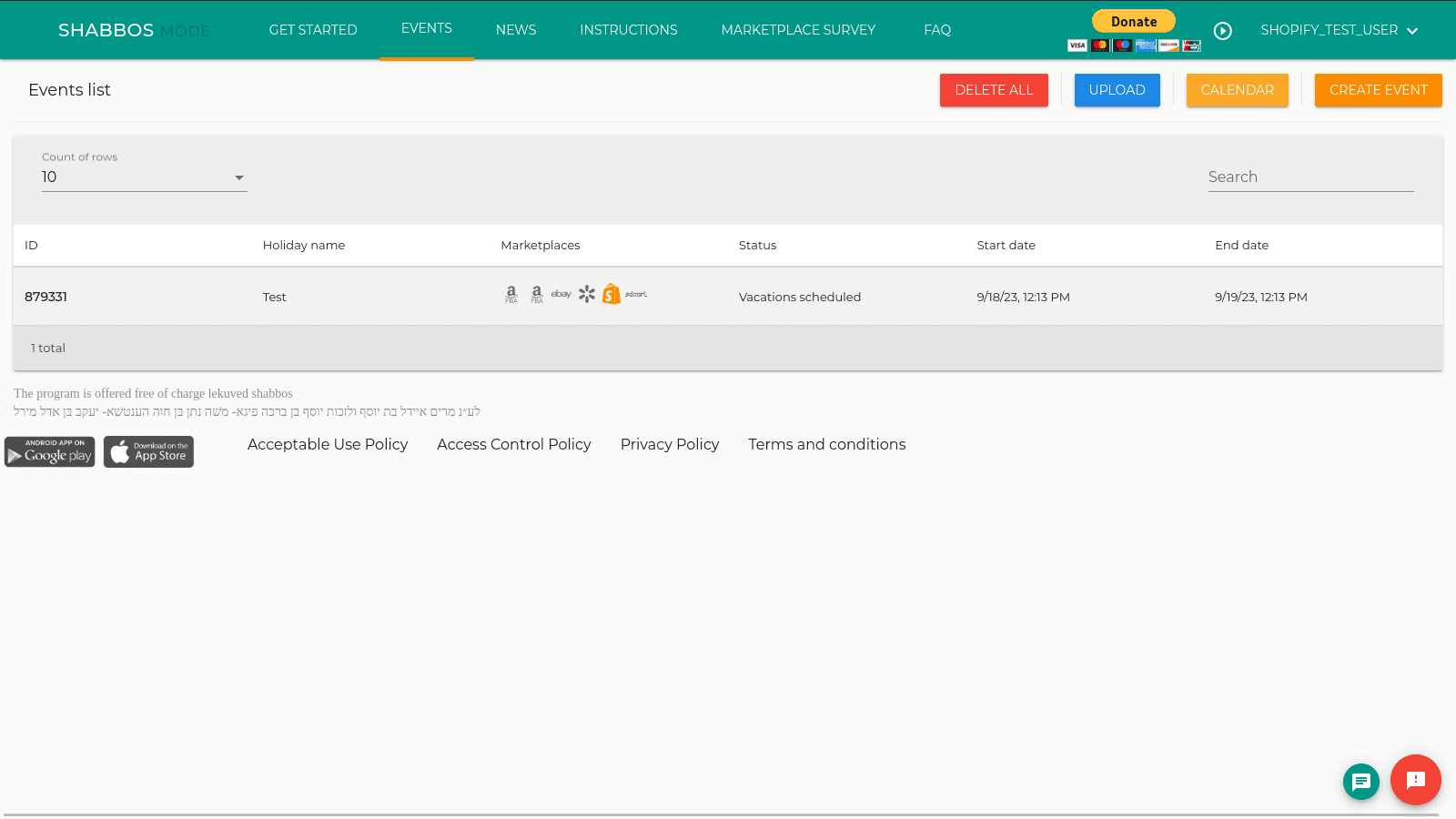This screenshot has height=819, width=1456.
Task: Click the 3dcart marketplace icon
Action: tap(636, 294)
